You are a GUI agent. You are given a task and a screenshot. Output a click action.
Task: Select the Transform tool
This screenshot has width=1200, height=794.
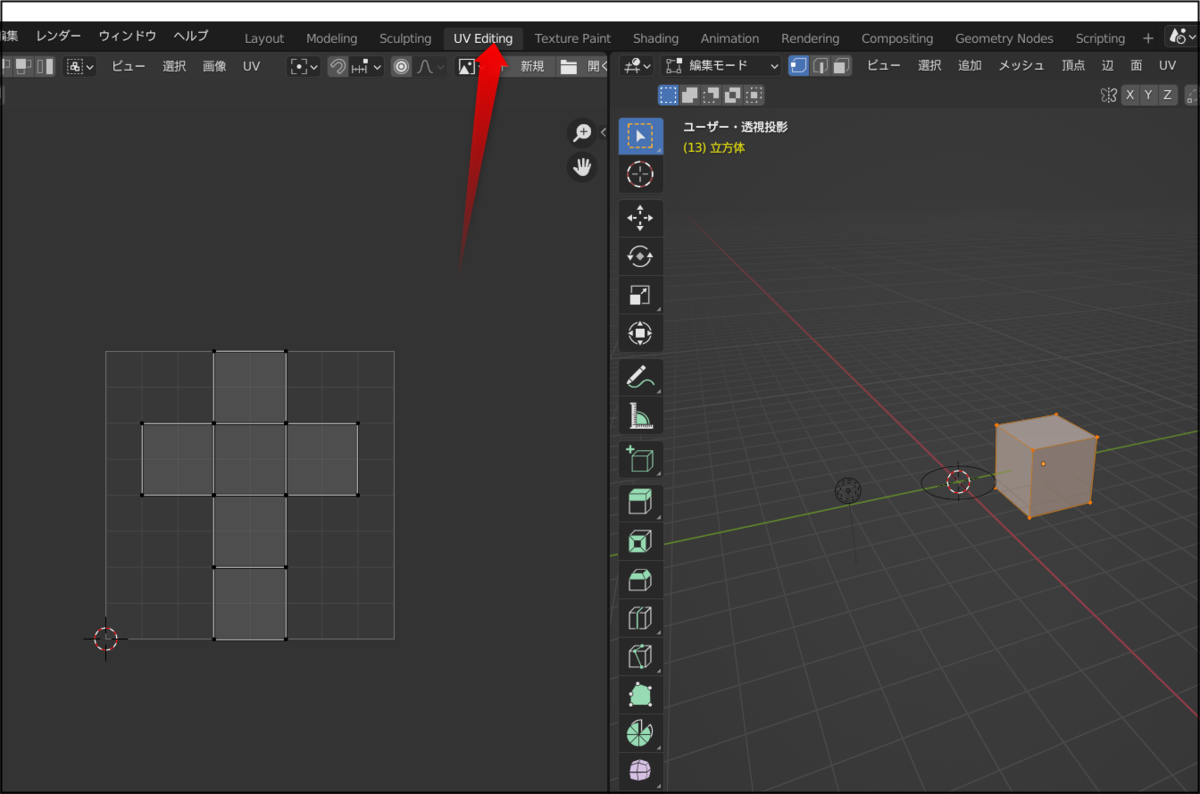pos(640,332)
